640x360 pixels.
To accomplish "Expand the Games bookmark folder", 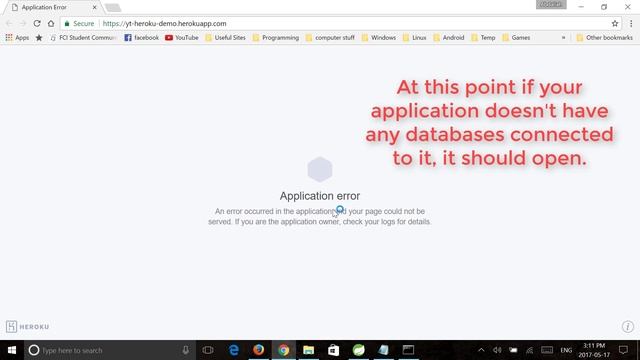I will click(x=516, y=38).
